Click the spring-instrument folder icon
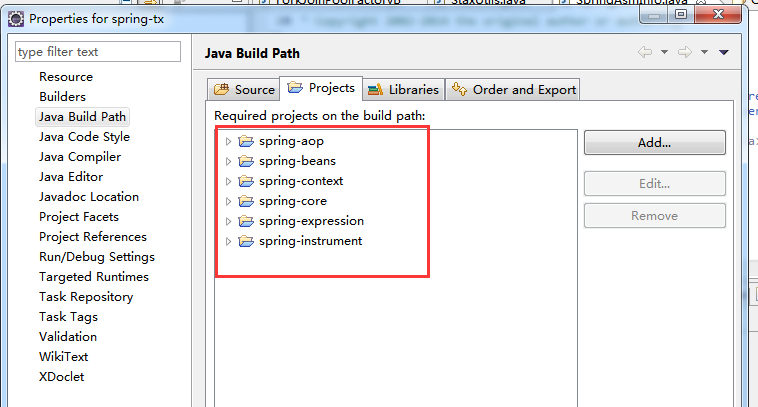The width and height of the screenshot is (758, 407). click(246, 241)
